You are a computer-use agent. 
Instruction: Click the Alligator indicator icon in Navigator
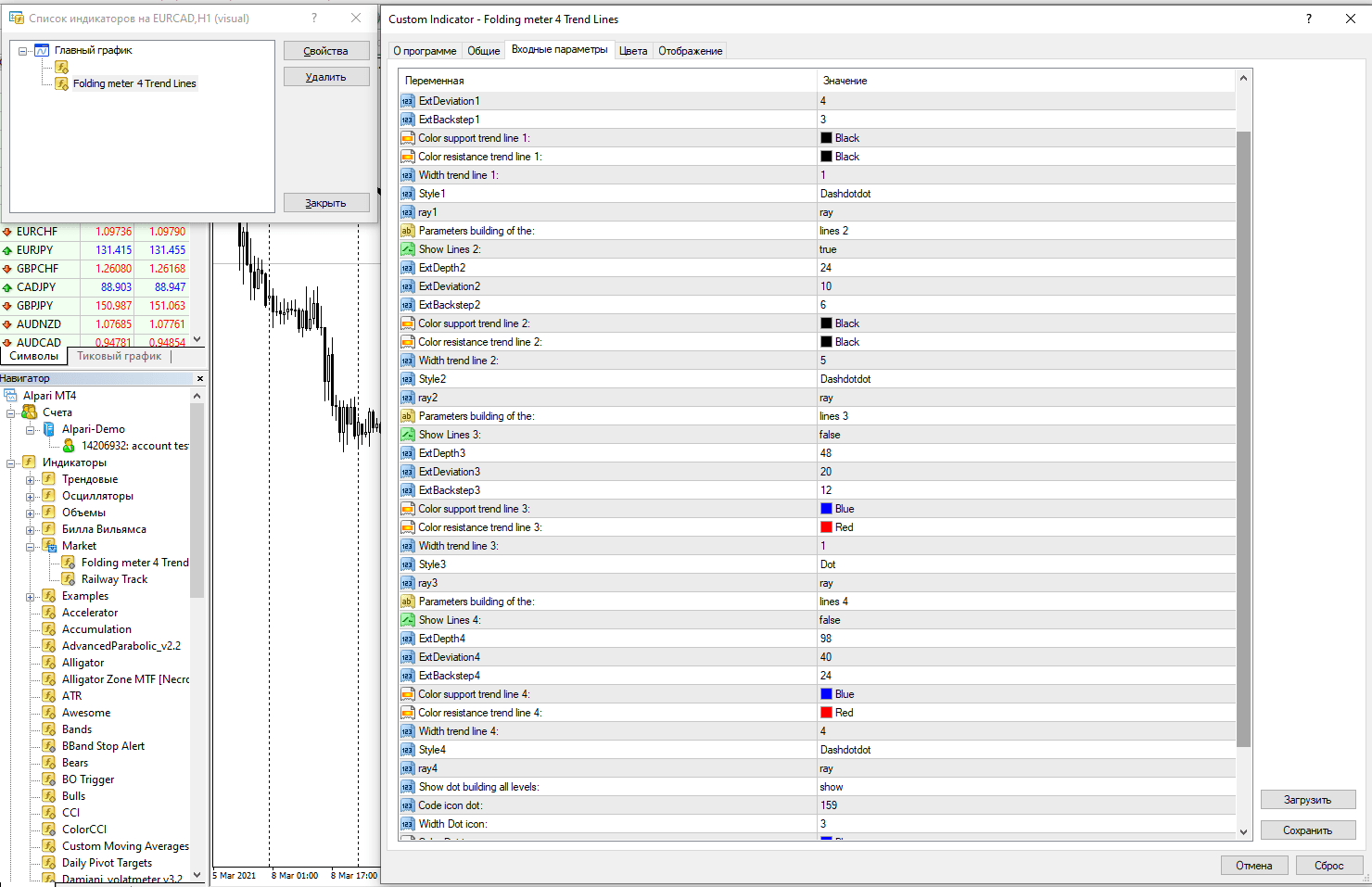(x=49, y=663)
